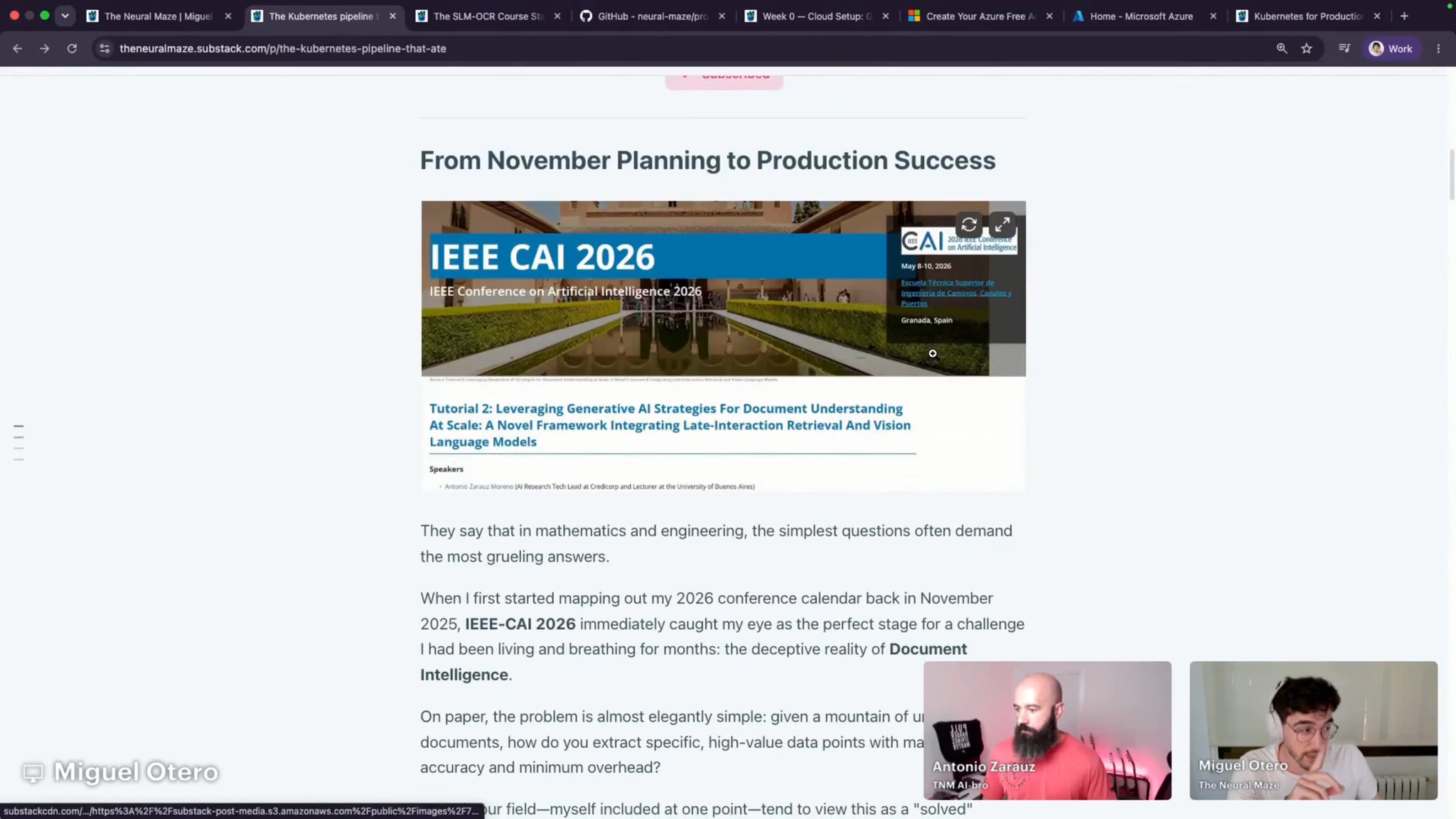The image size is (1456, 819).
Task: Close the GitHub neural-maze tab
Action: [x=722, y=16]
